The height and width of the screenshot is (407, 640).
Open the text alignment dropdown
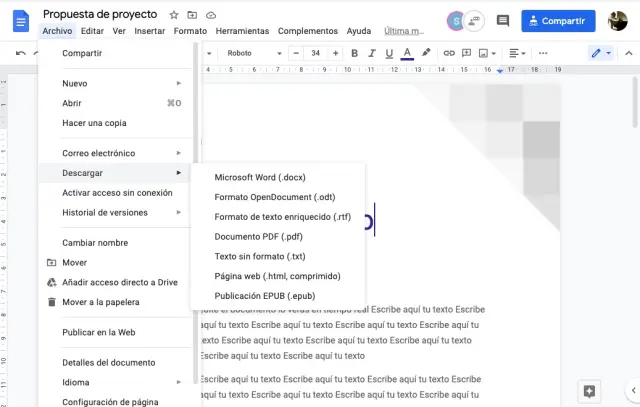click(516, 53)
